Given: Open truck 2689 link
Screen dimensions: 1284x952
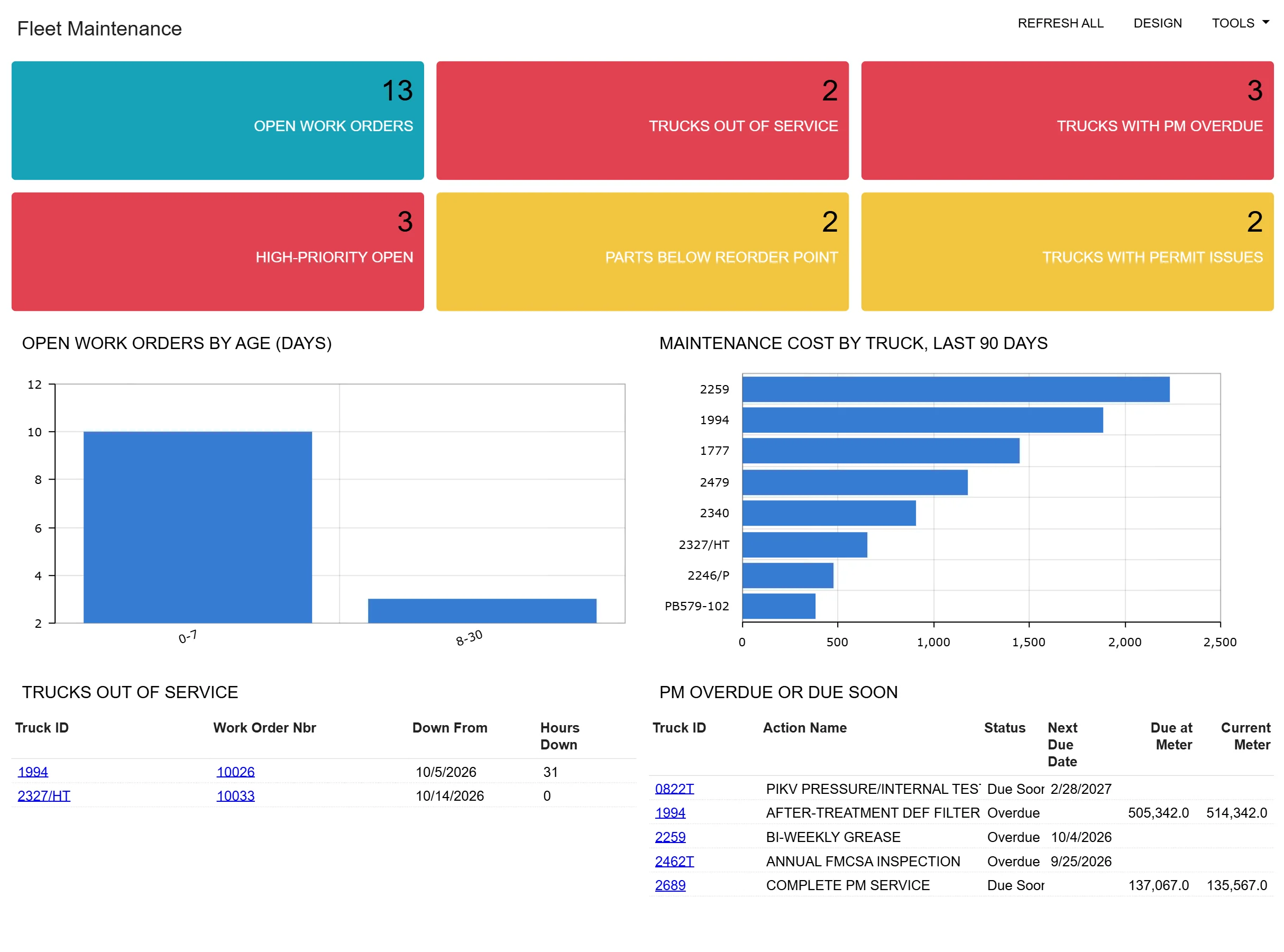Looking at the screenshot, I should (670, 885).
